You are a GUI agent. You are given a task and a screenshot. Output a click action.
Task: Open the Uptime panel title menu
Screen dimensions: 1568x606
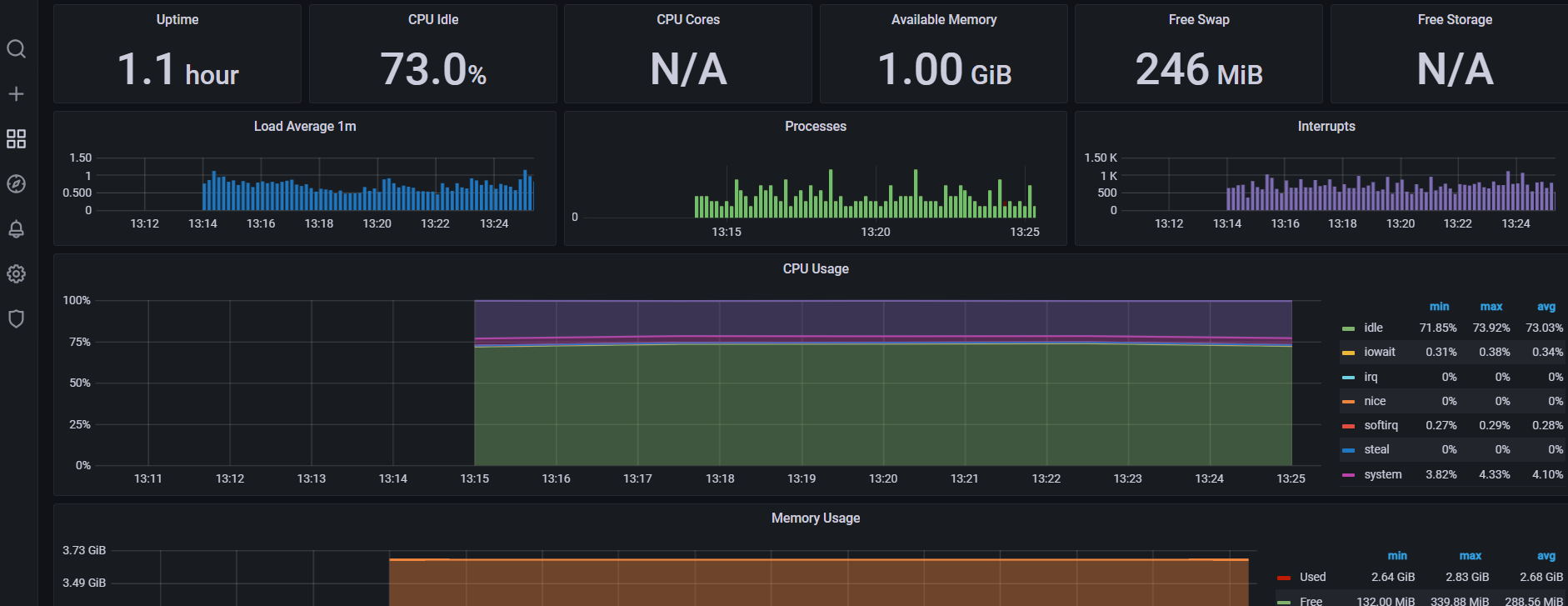click(x=177, y=19)
